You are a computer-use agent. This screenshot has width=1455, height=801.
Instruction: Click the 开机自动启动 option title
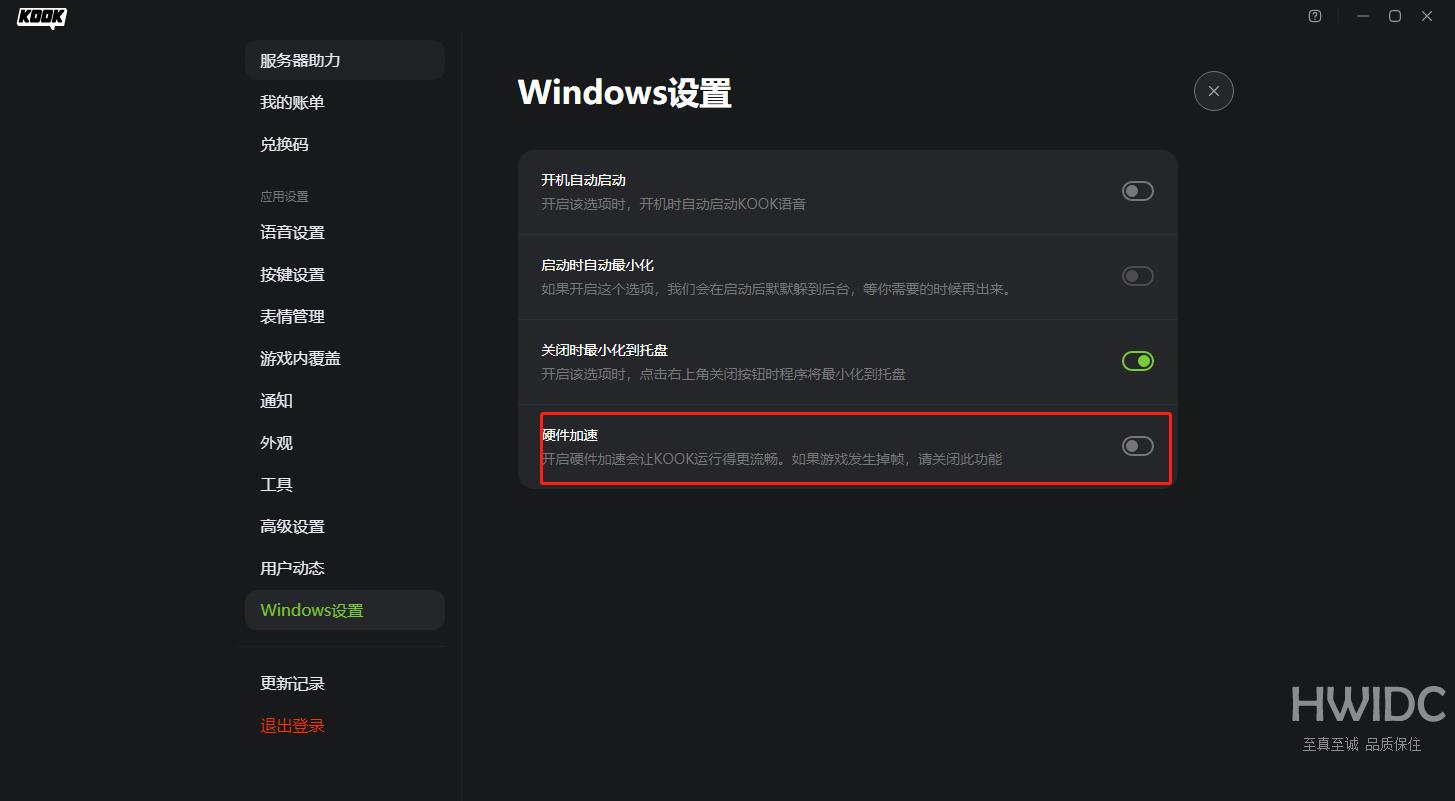tap(583, 180)
